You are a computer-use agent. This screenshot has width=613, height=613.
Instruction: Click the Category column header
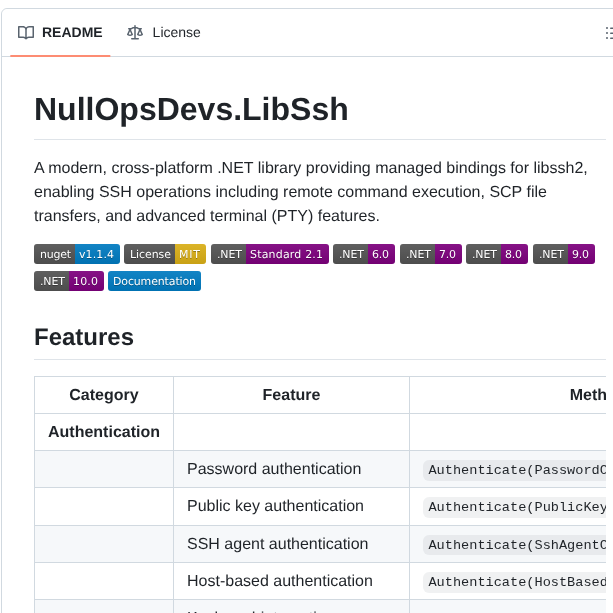pyautogui.click(x=104, y=395)
